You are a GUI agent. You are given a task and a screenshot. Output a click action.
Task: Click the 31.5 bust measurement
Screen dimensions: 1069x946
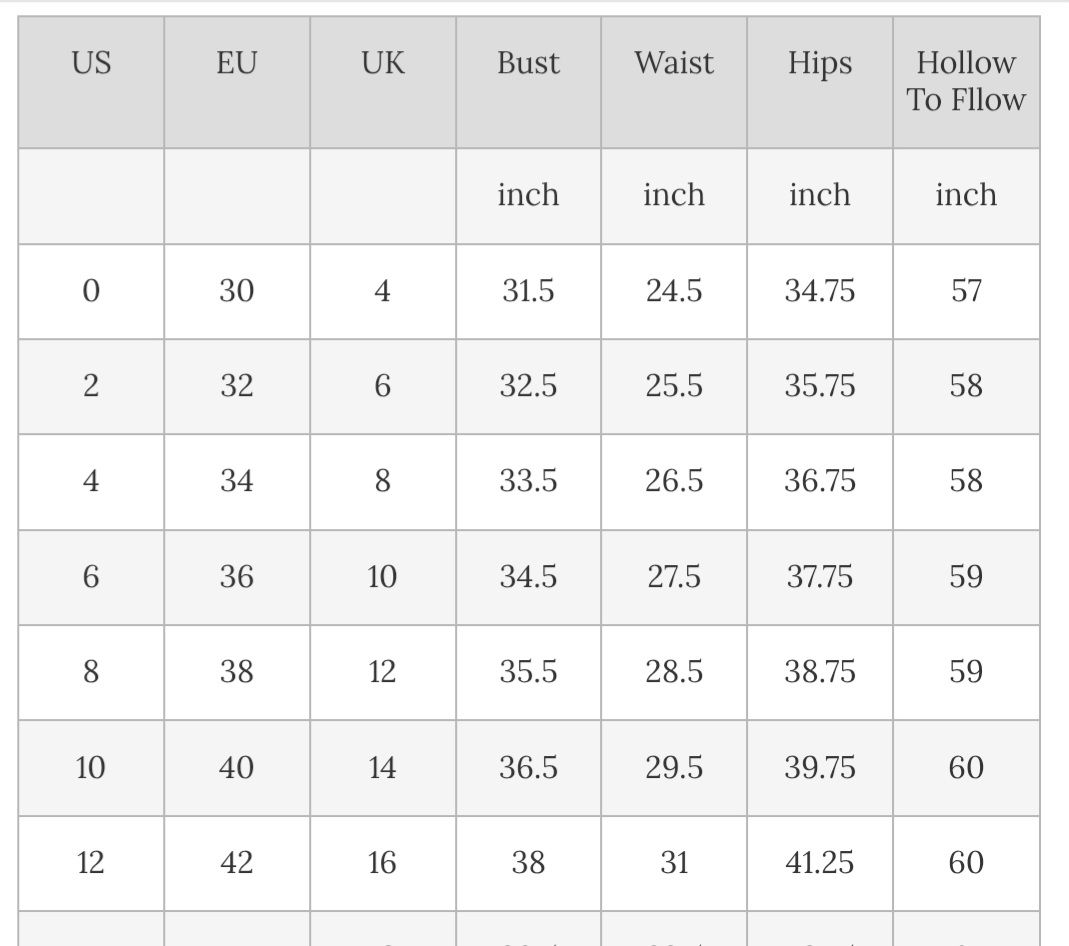click(528, 291)
